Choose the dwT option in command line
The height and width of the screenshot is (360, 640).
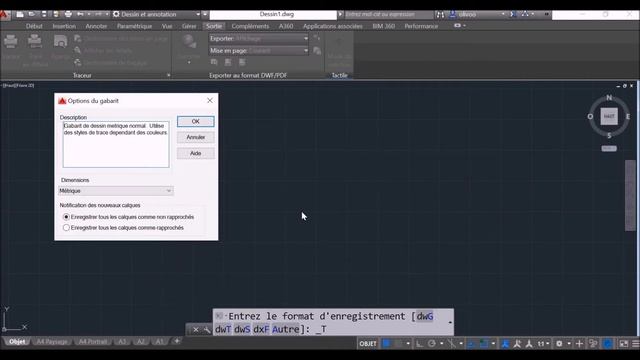click(x=223, y=329)
